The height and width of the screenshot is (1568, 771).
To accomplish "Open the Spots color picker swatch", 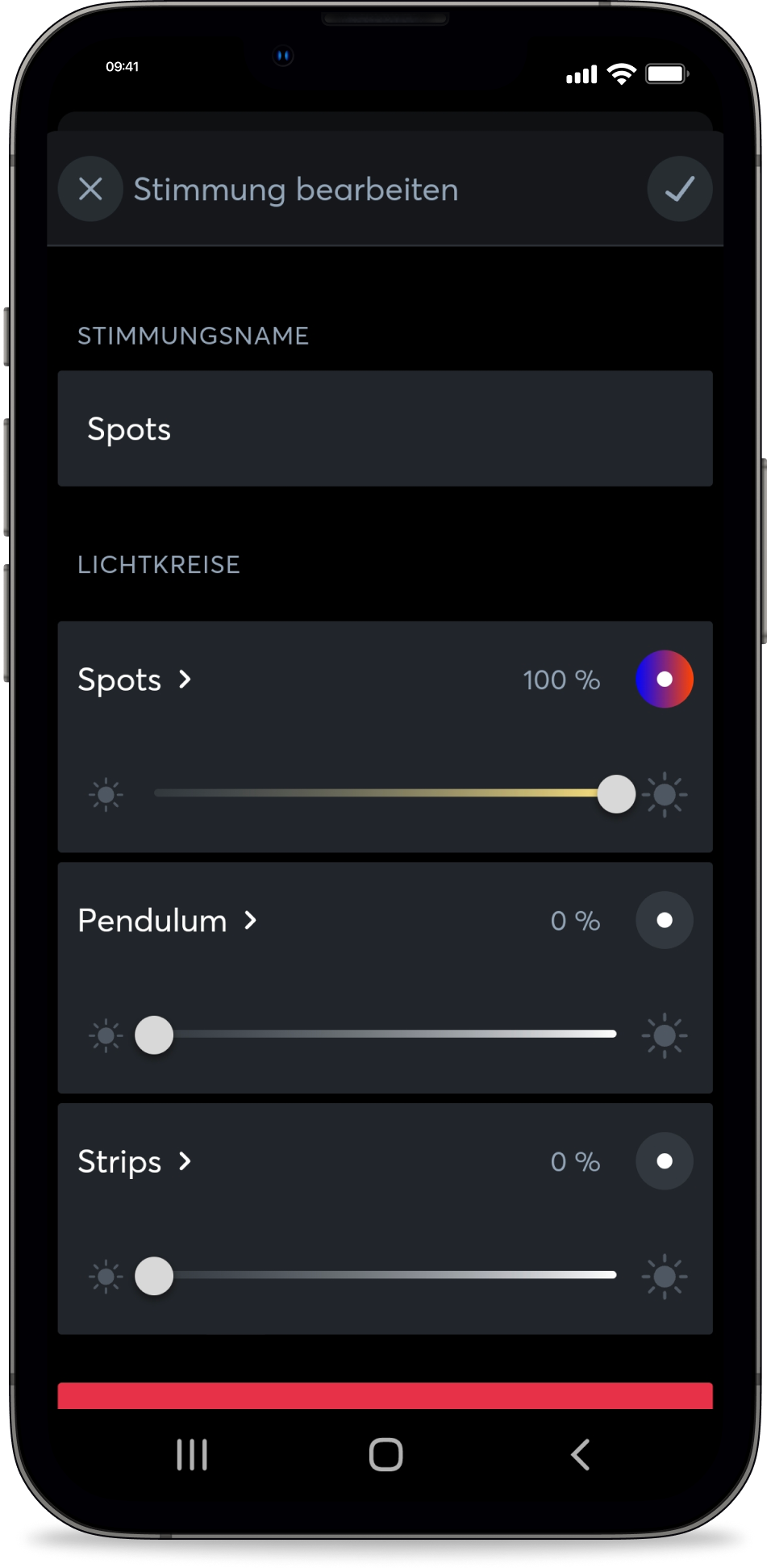I will tap(665, 679).
